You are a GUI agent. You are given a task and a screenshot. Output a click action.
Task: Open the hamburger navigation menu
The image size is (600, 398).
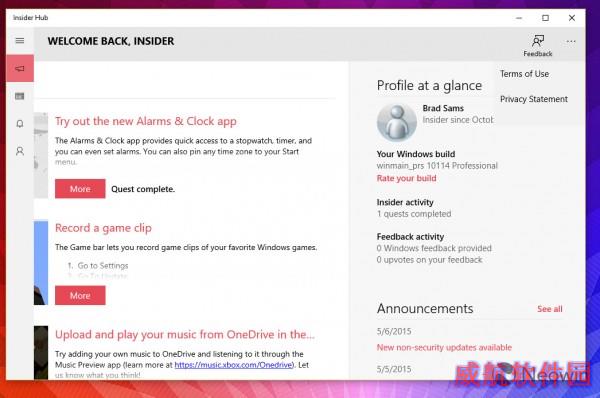[x=20, y=41]
